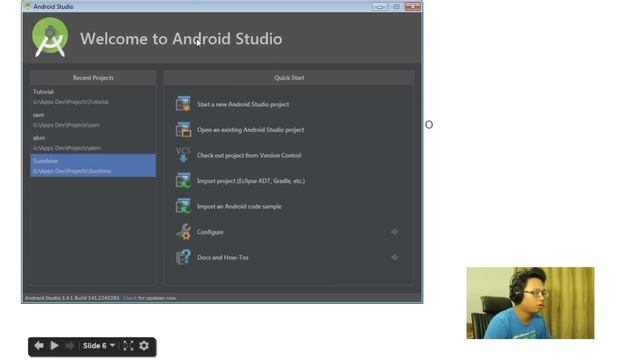Image resolution: width=640 pixels, height=360 pixels.
Task: Click the Check for updates link
Action: click(x=129, y=298)
